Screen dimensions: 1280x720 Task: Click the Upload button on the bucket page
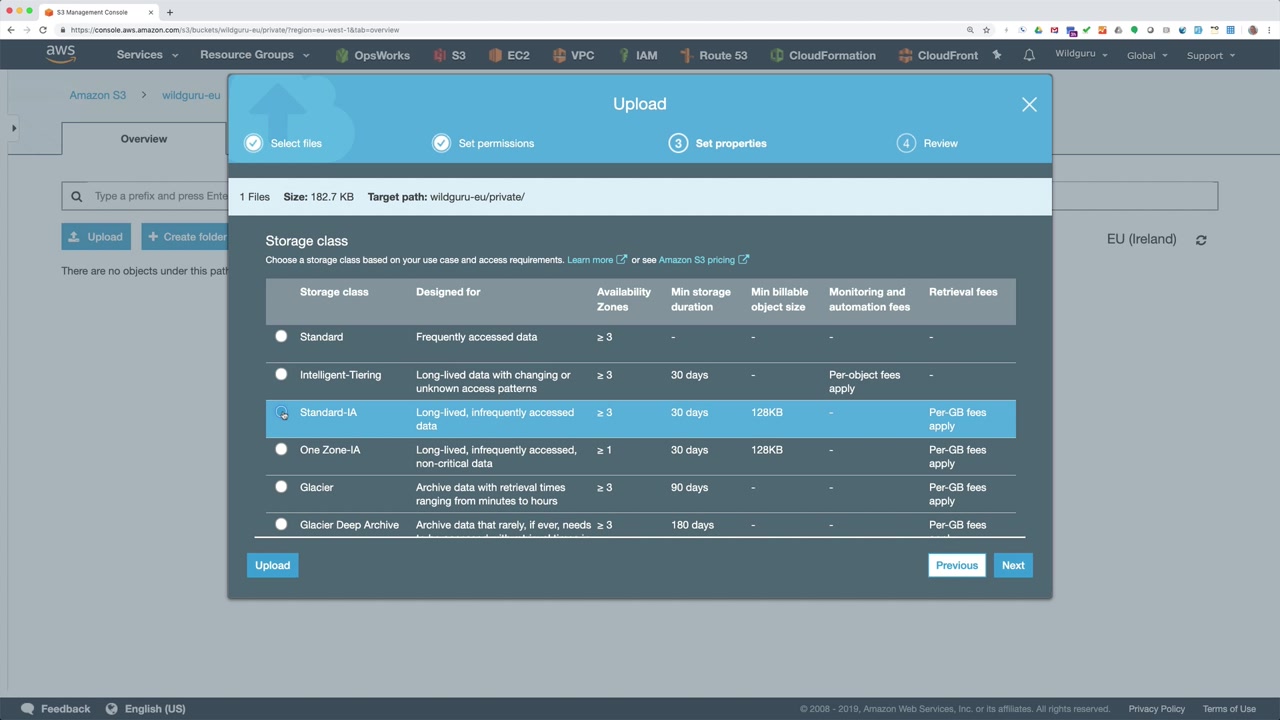coord(95,237)
